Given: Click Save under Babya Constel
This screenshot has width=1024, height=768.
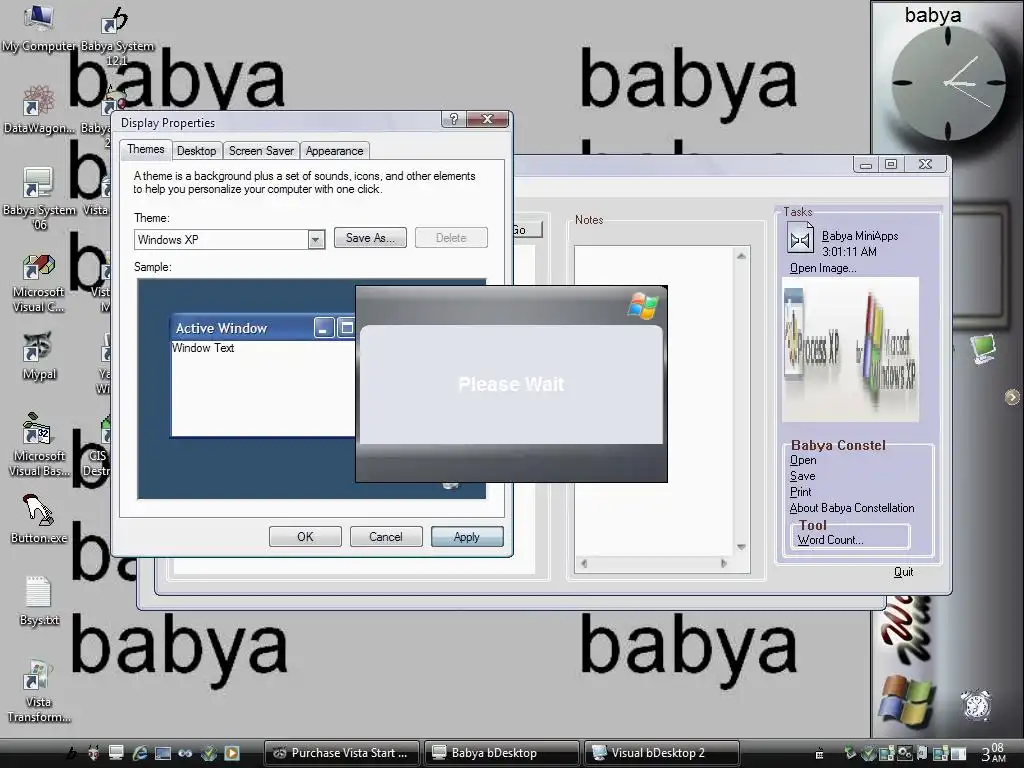Looking at the screenshot, I should pos(802,476).
